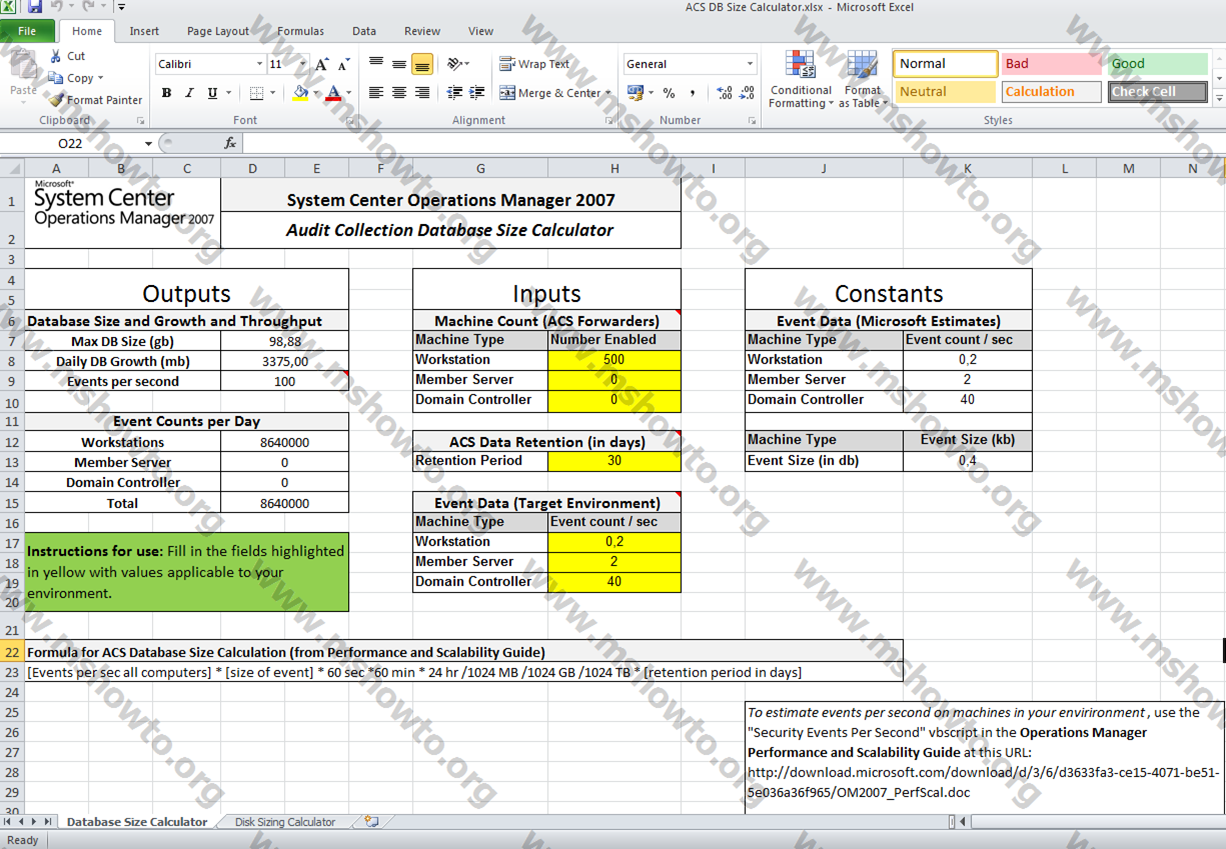
Task: Apply the Bad cell style
Action: [1052, 64]
